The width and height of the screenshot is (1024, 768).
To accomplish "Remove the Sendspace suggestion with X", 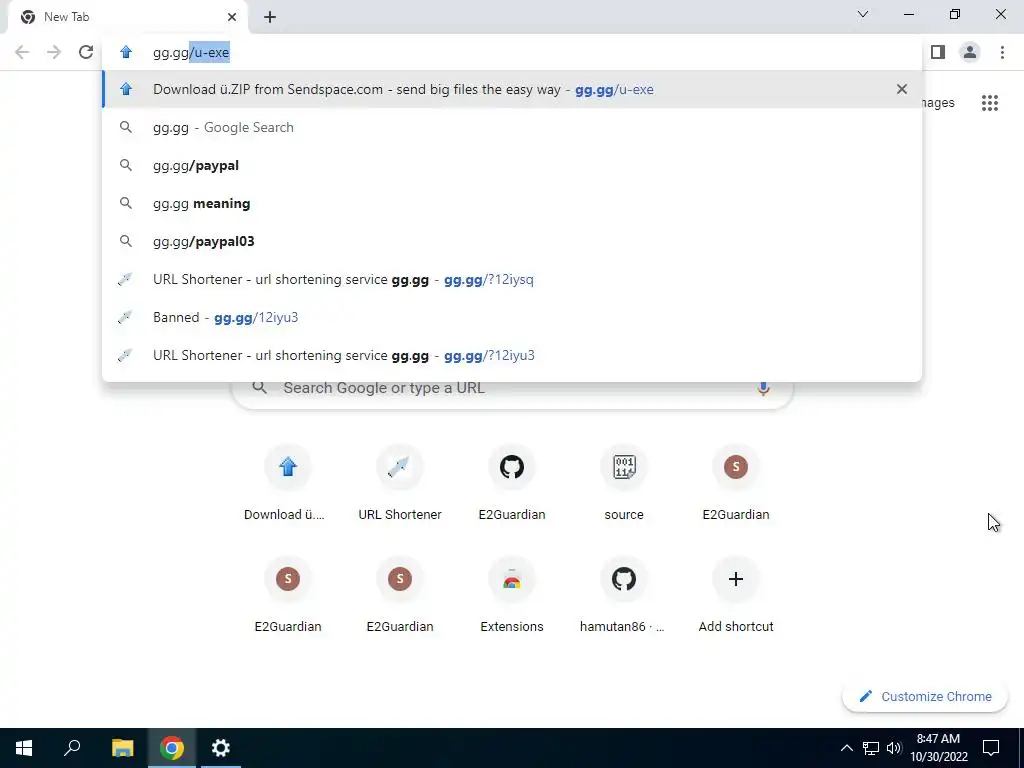I will (902, 89).
